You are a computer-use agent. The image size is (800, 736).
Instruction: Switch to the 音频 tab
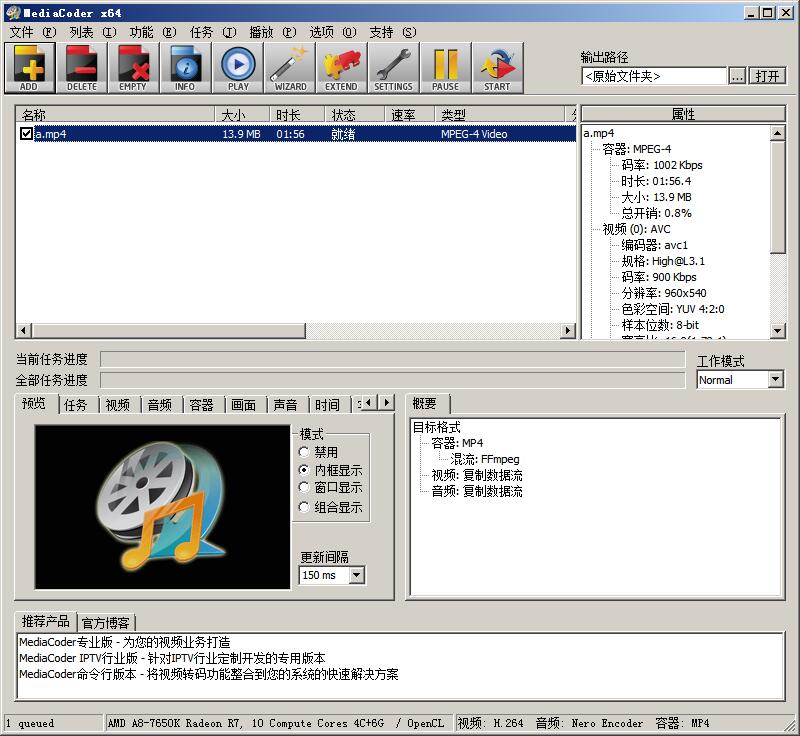coord(160,405)
